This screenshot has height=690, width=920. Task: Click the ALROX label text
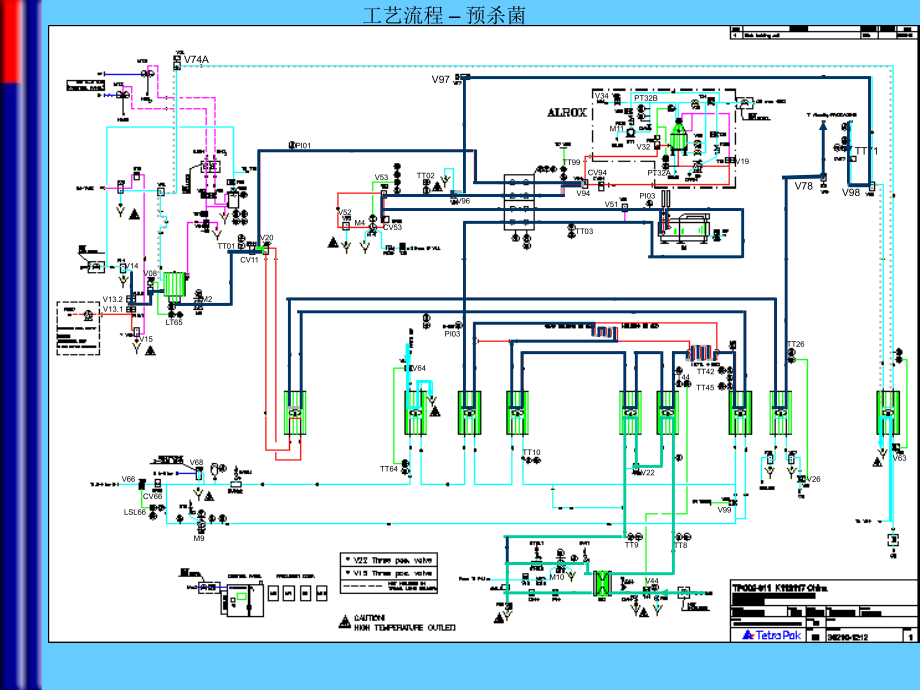pyautogui.click(x=567, y=113)
